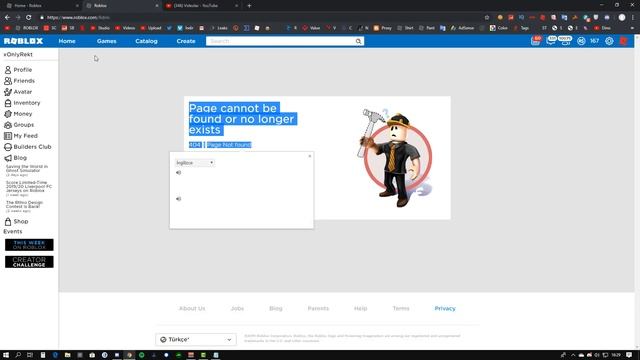Open the Liverpool FC Jerseys blog post
Image resolution: width=640 pixels, height=360 pixels.
29,188
